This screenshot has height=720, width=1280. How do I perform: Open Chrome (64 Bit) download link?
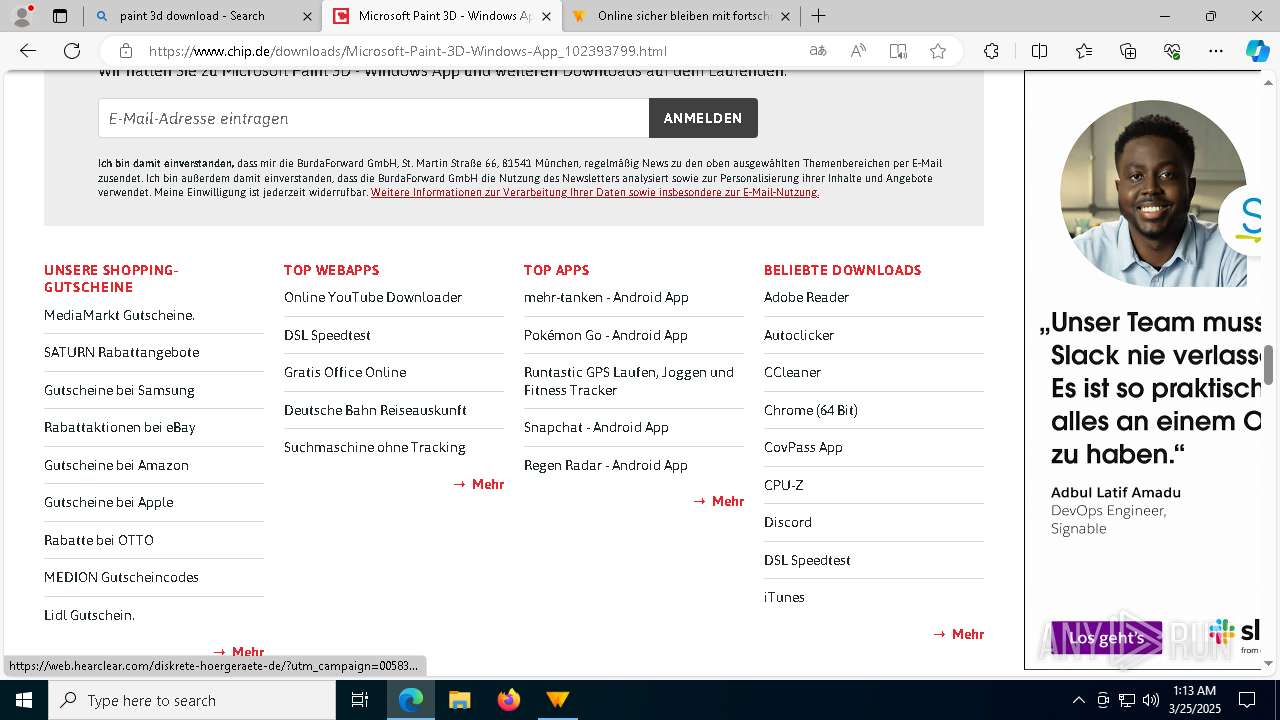click(811, 410)
